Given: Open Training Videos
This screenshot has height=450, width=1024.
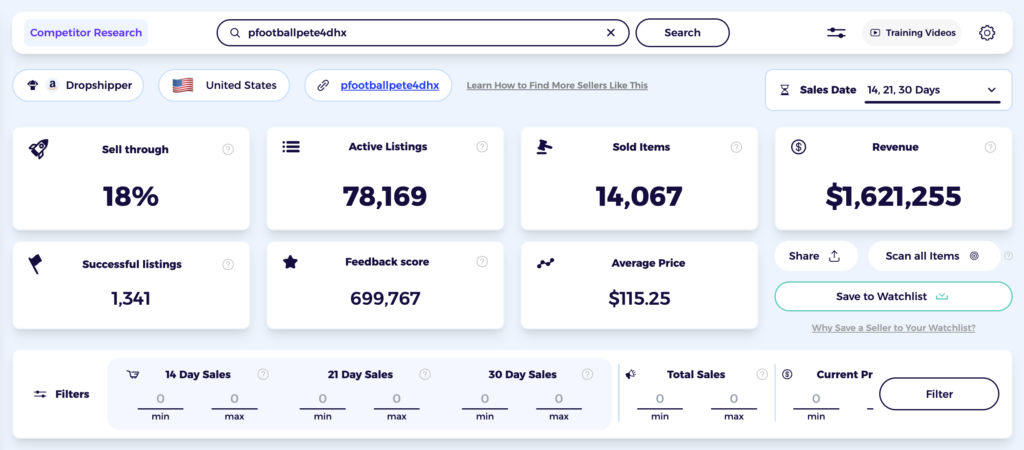Looking at the screenshot, I should 912,33.
